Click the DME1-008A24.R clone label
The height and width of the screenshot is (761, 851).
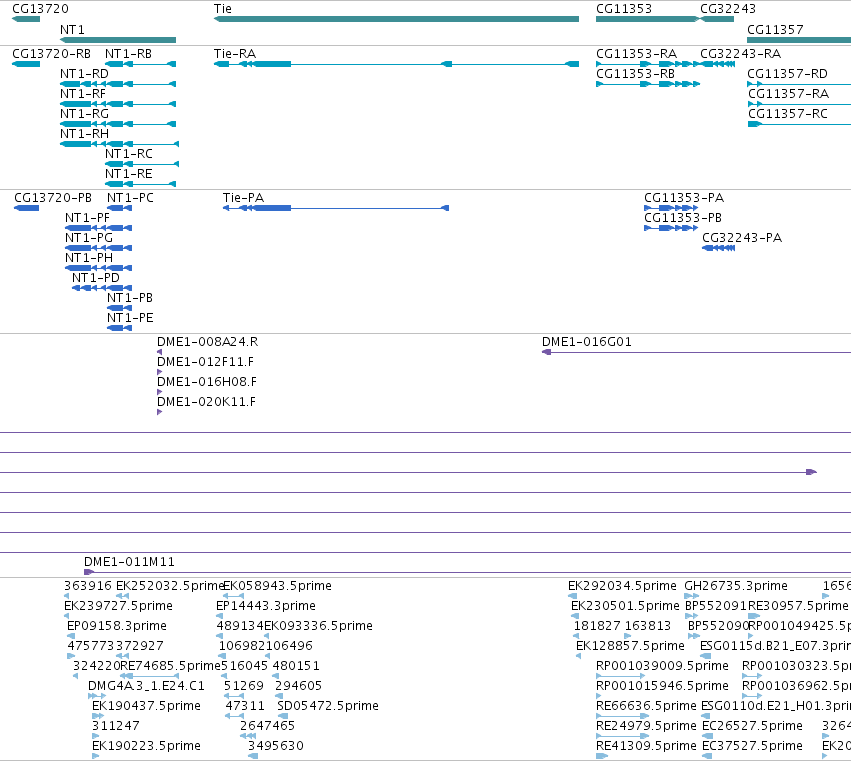coord(207,342)
